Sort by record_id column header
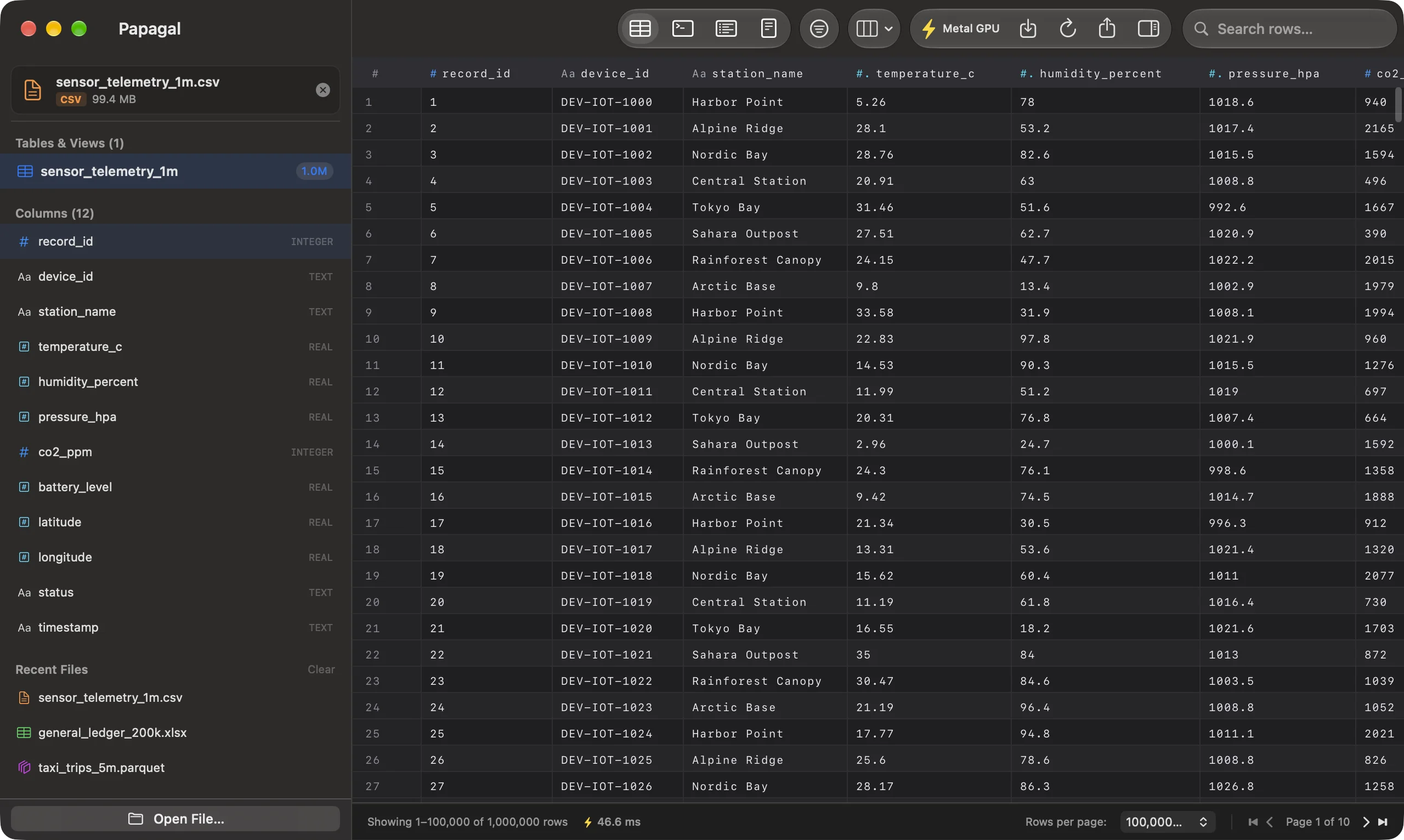 coord(486,73)
